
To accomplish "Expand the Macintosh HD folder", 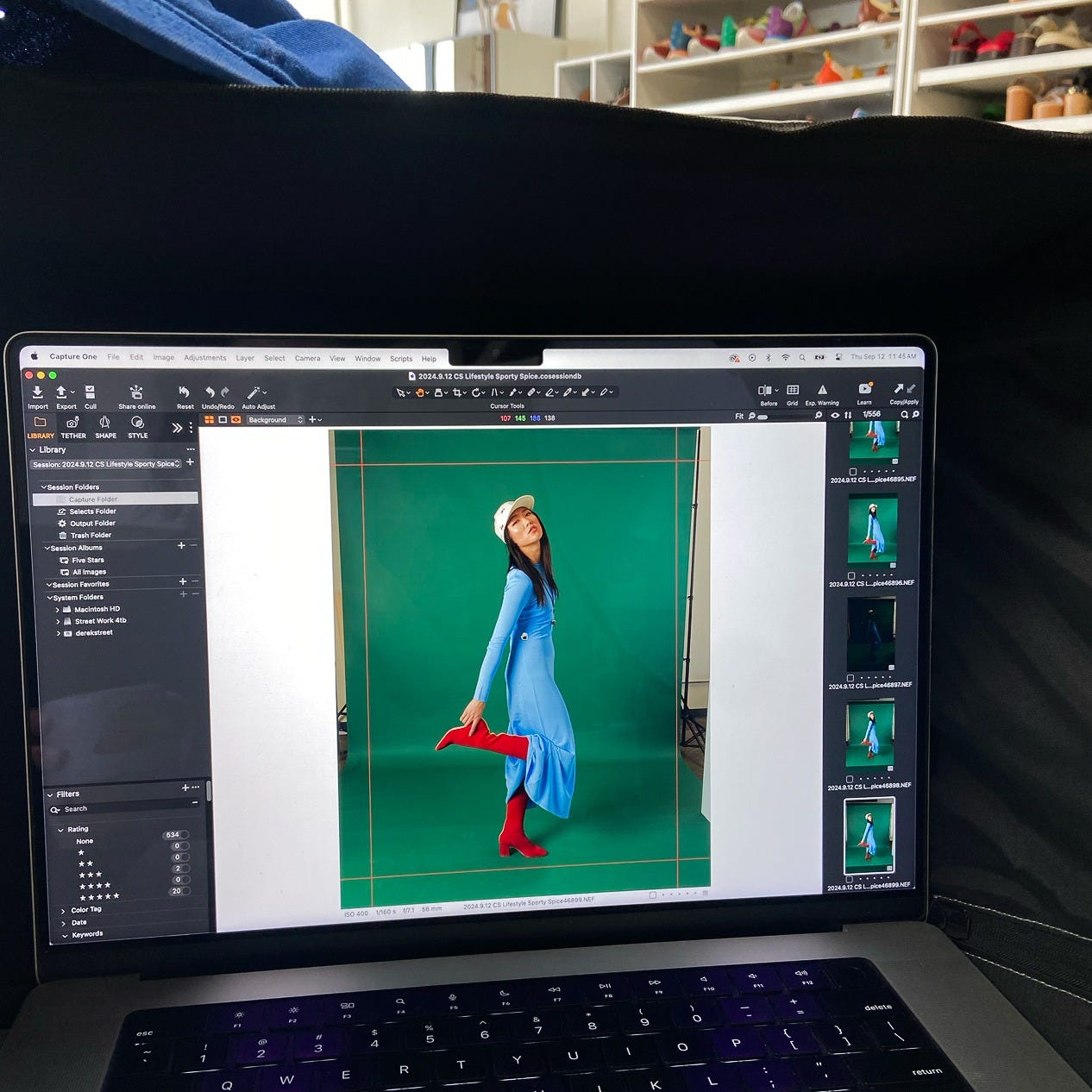I will 58,609.
